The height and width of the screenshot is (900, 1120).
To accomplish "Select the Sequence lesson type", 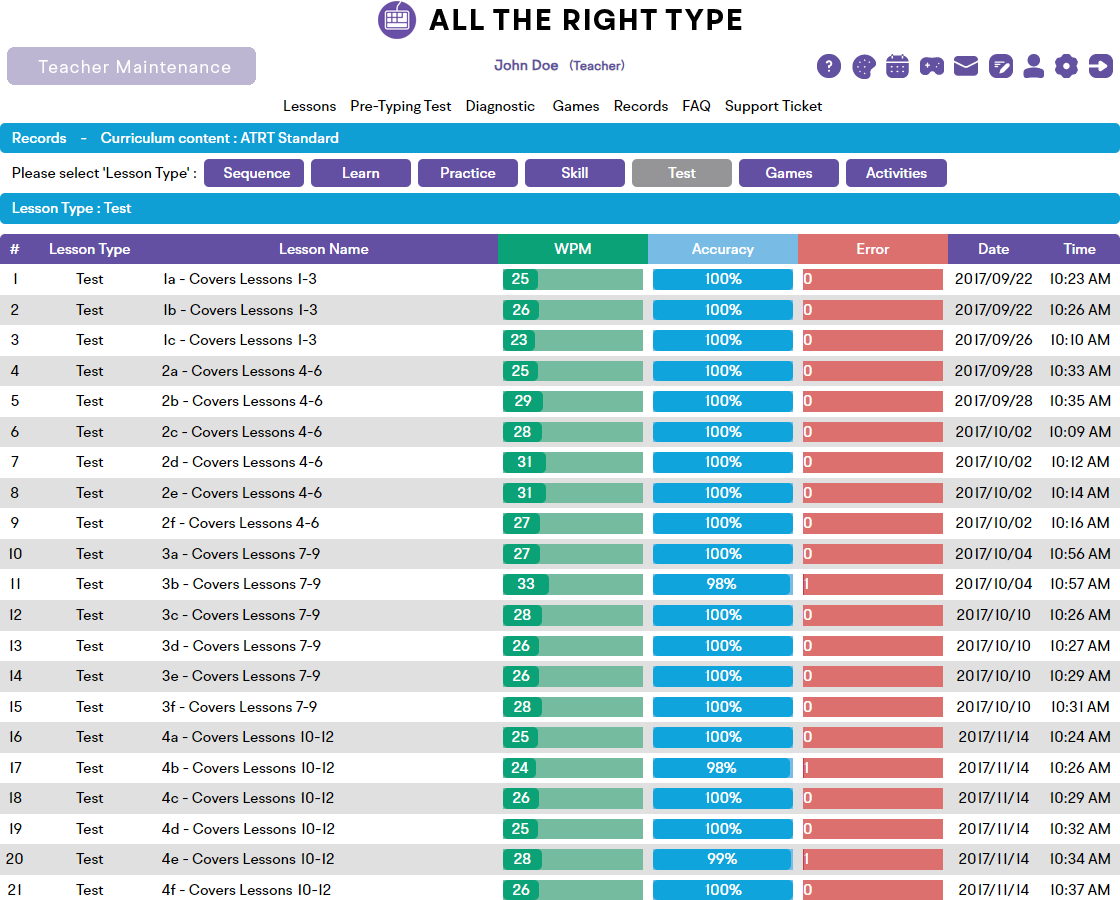I will (x=254, y=173).
